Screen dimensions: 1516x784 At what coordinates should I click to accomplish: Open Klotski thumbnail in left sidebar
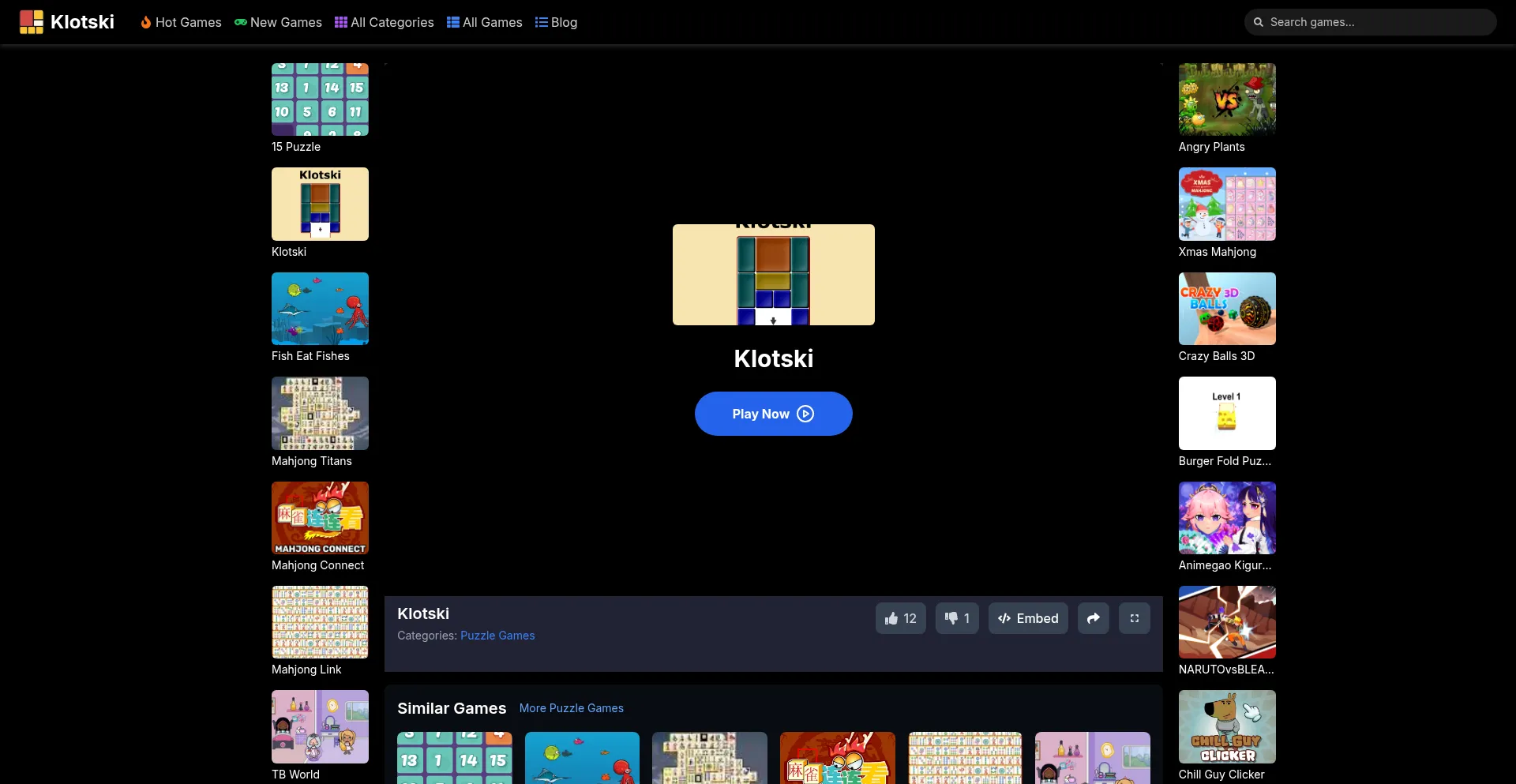(x=320, y=204)
